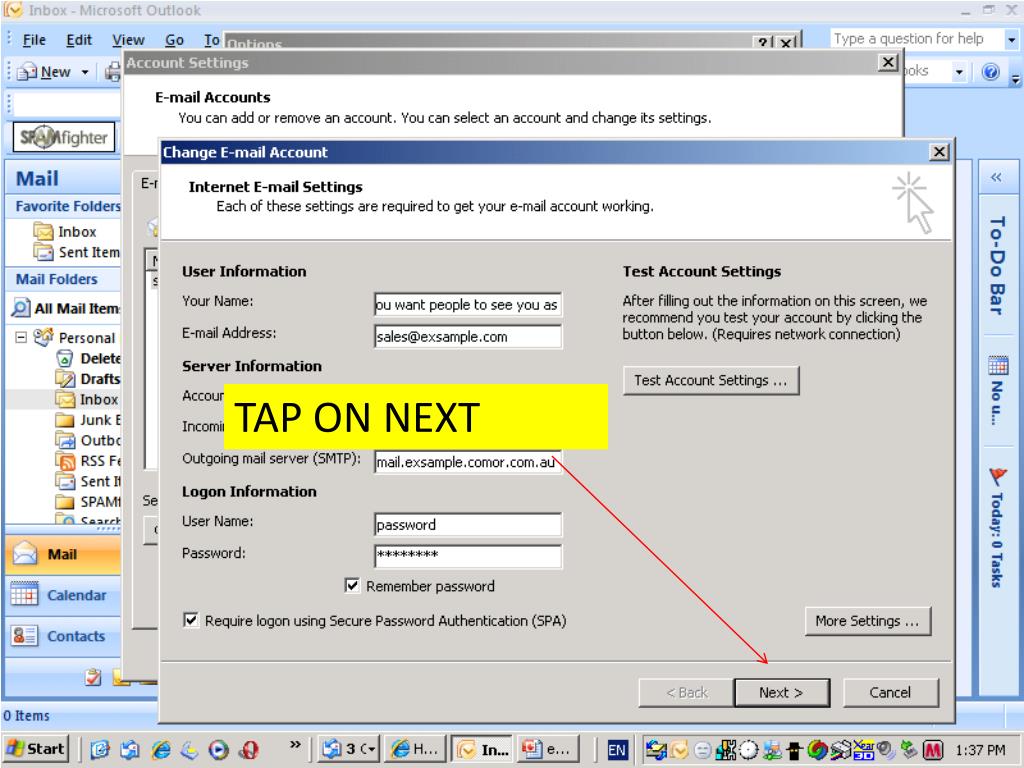Select Sent Items in Favorite Folders
1024x768 pixels.
pyautogui.click(x=77, y=252)
